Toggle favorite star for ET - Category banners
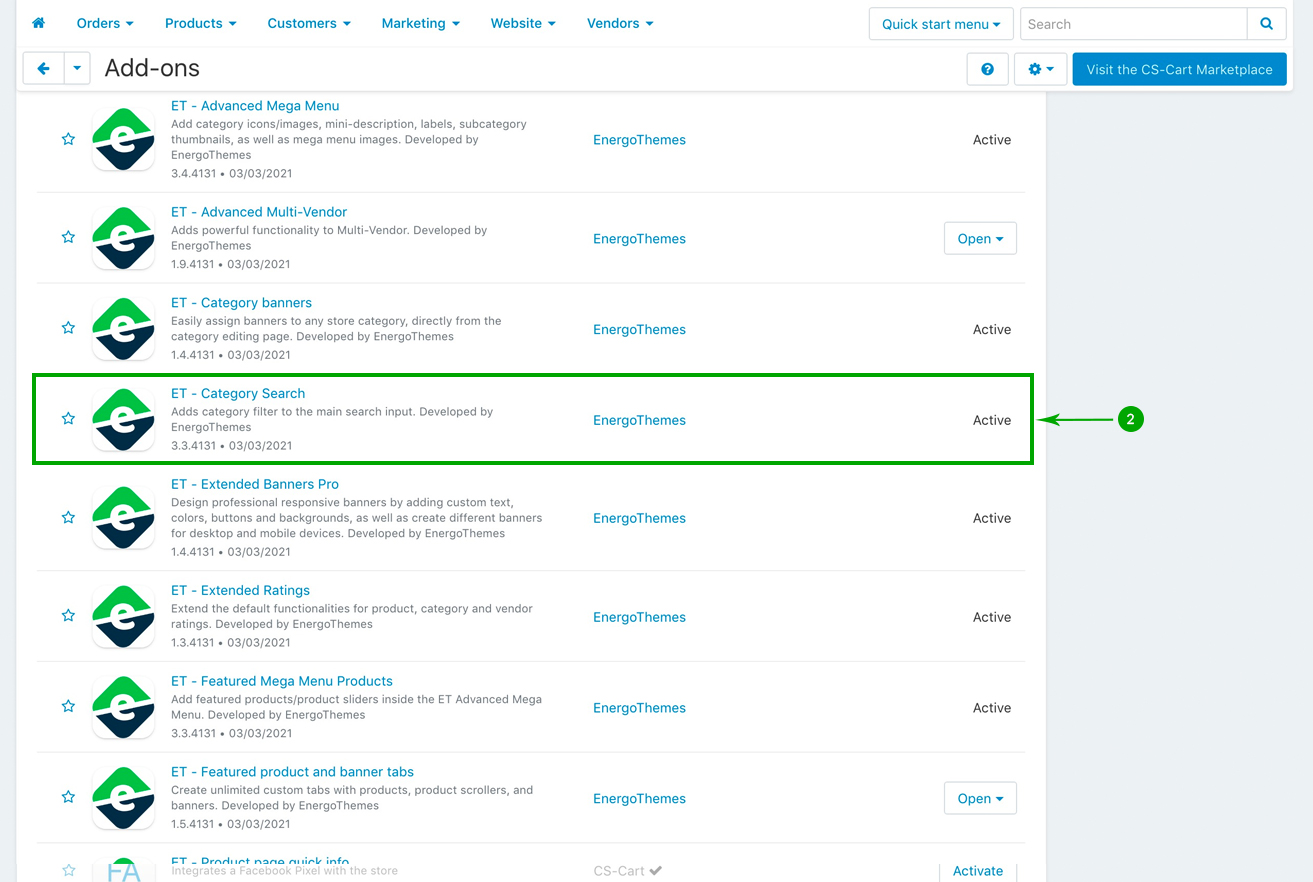Screen dimensions: 1313x882 coord(68,328)
